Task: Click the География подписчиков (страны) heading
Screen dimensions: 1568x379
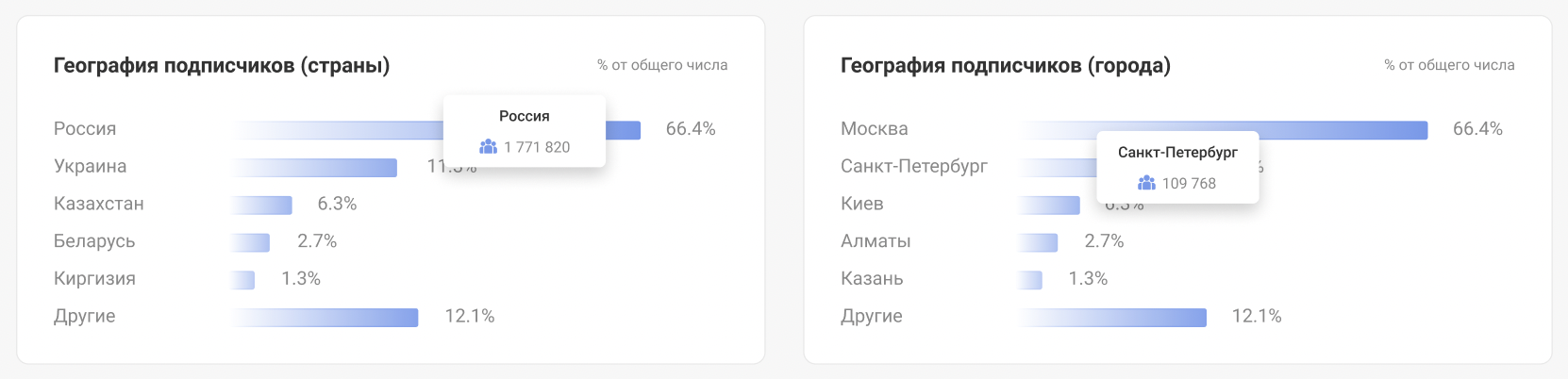Action: coord(222,65)
